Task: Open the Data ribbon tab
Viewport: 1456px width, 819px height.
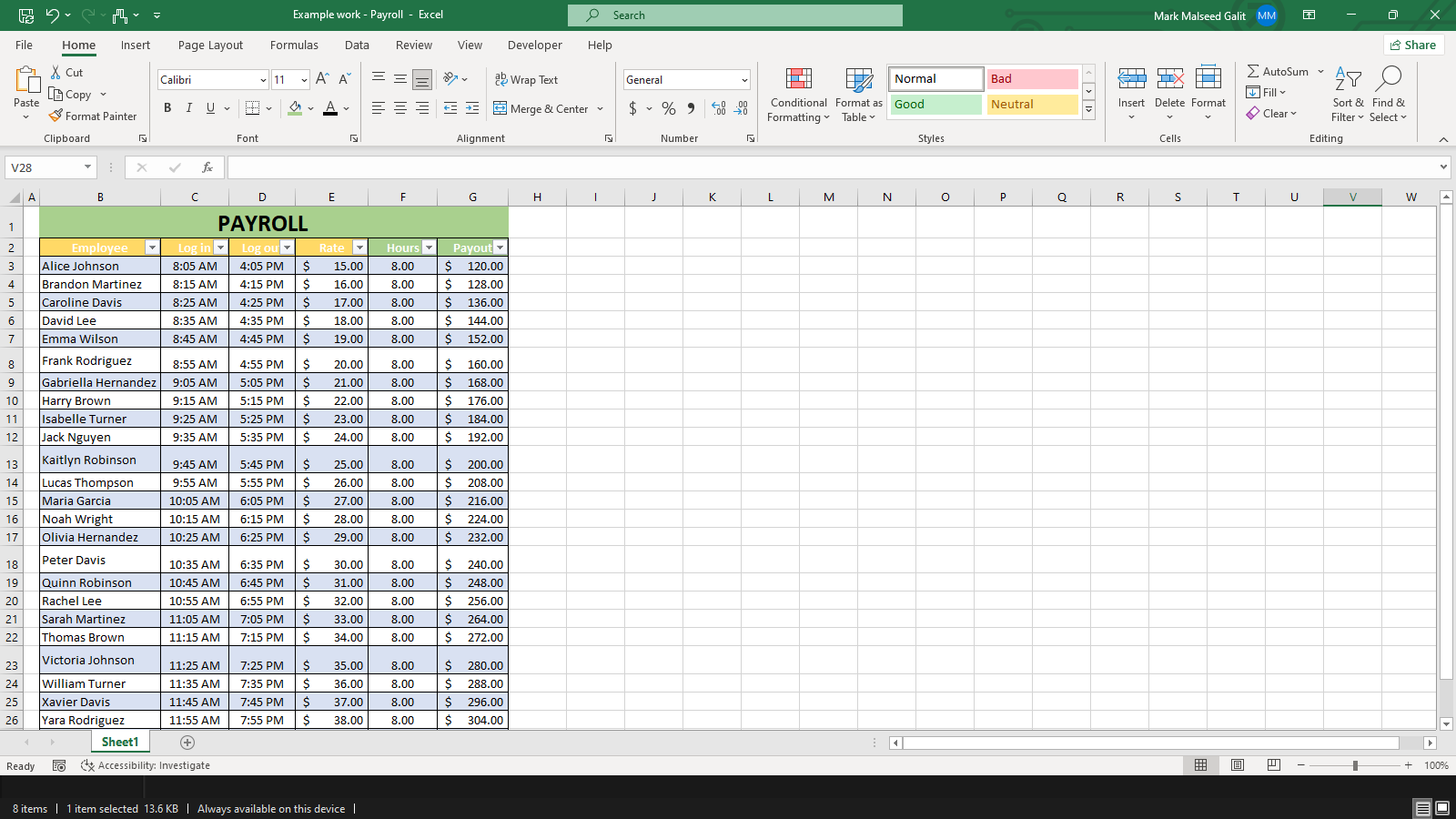Action: click(357, 45)
